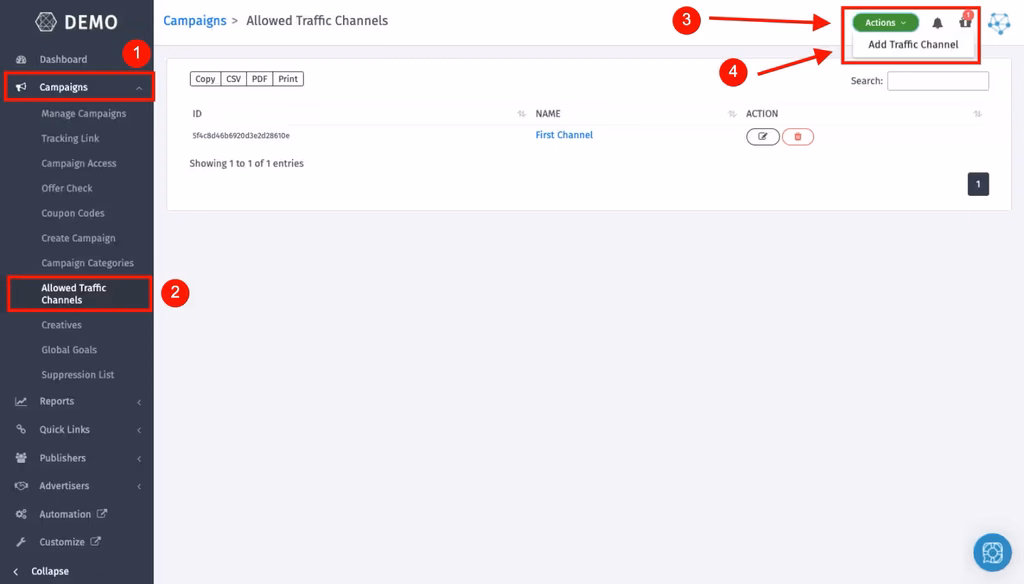Focus the Search input field
1024x584 pixels.
938,81
